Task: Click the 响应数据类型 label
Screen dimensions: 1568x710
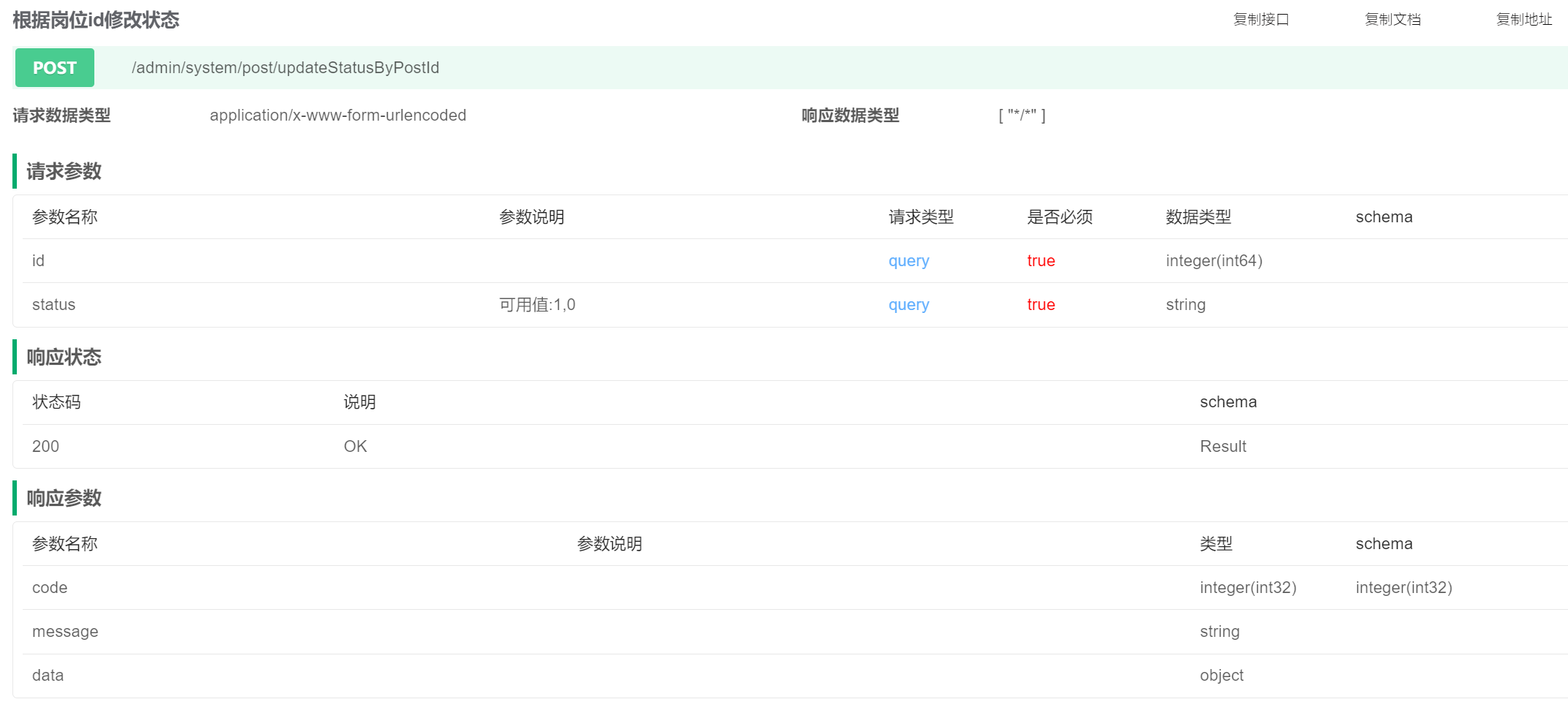Action: pos(851,116)
